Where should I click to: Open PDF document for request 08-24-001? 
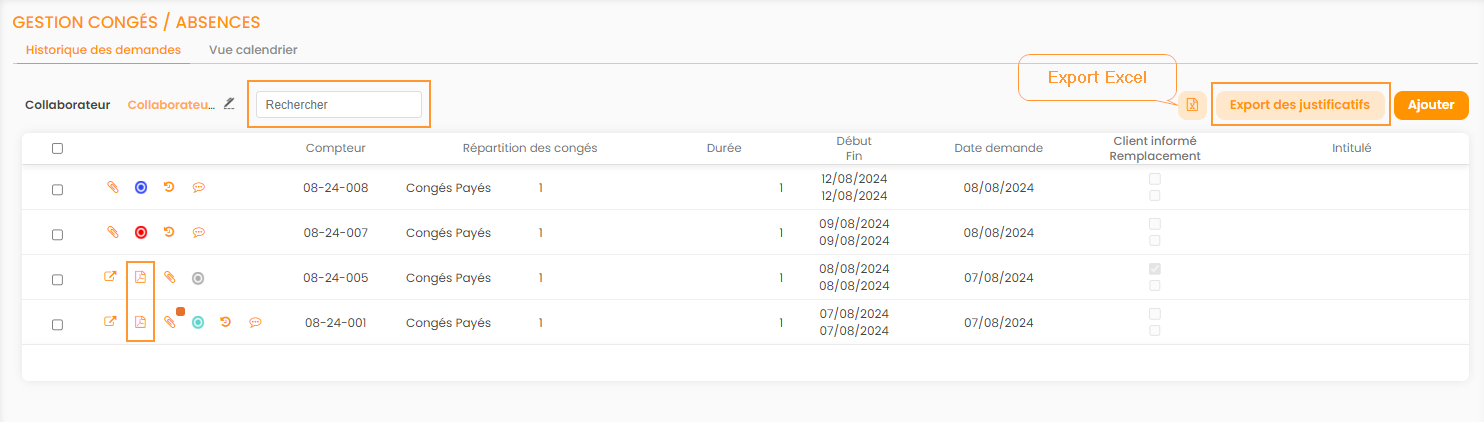(140, 322)
